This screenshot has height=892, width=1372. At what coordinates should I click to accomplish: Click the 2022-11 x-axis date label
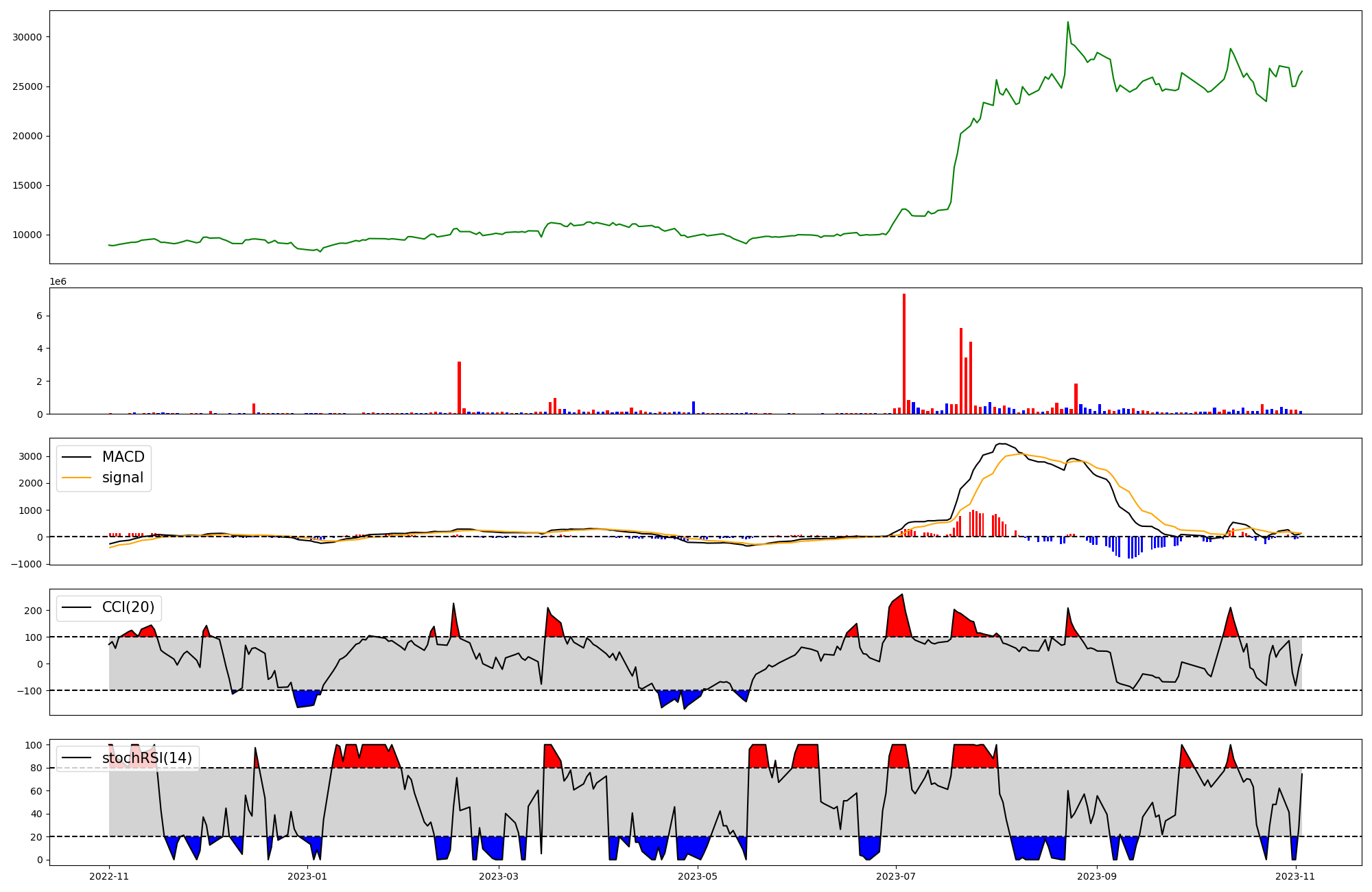click(109, 876)
